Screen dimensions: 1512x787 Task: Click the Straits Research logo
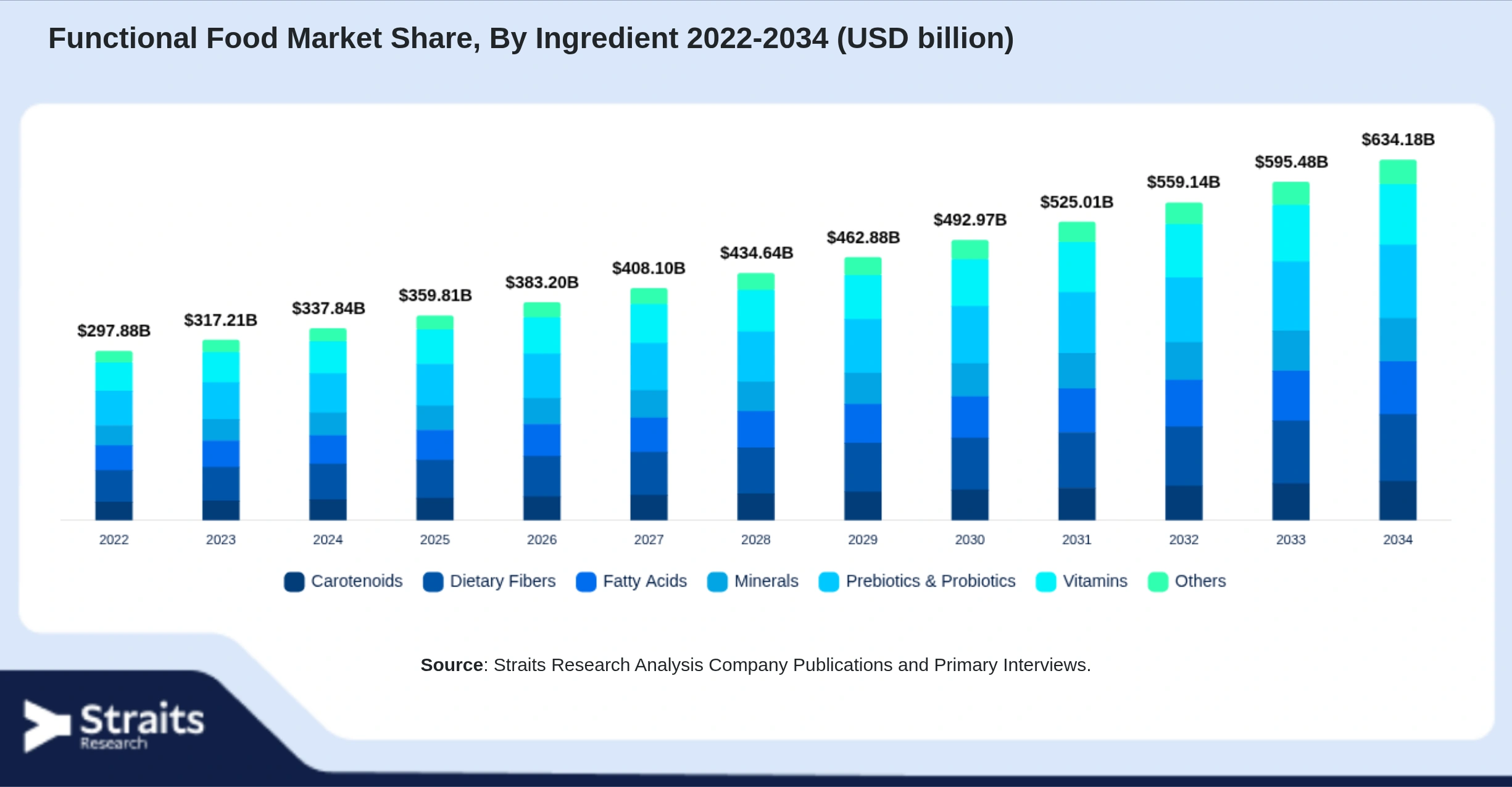114,726
